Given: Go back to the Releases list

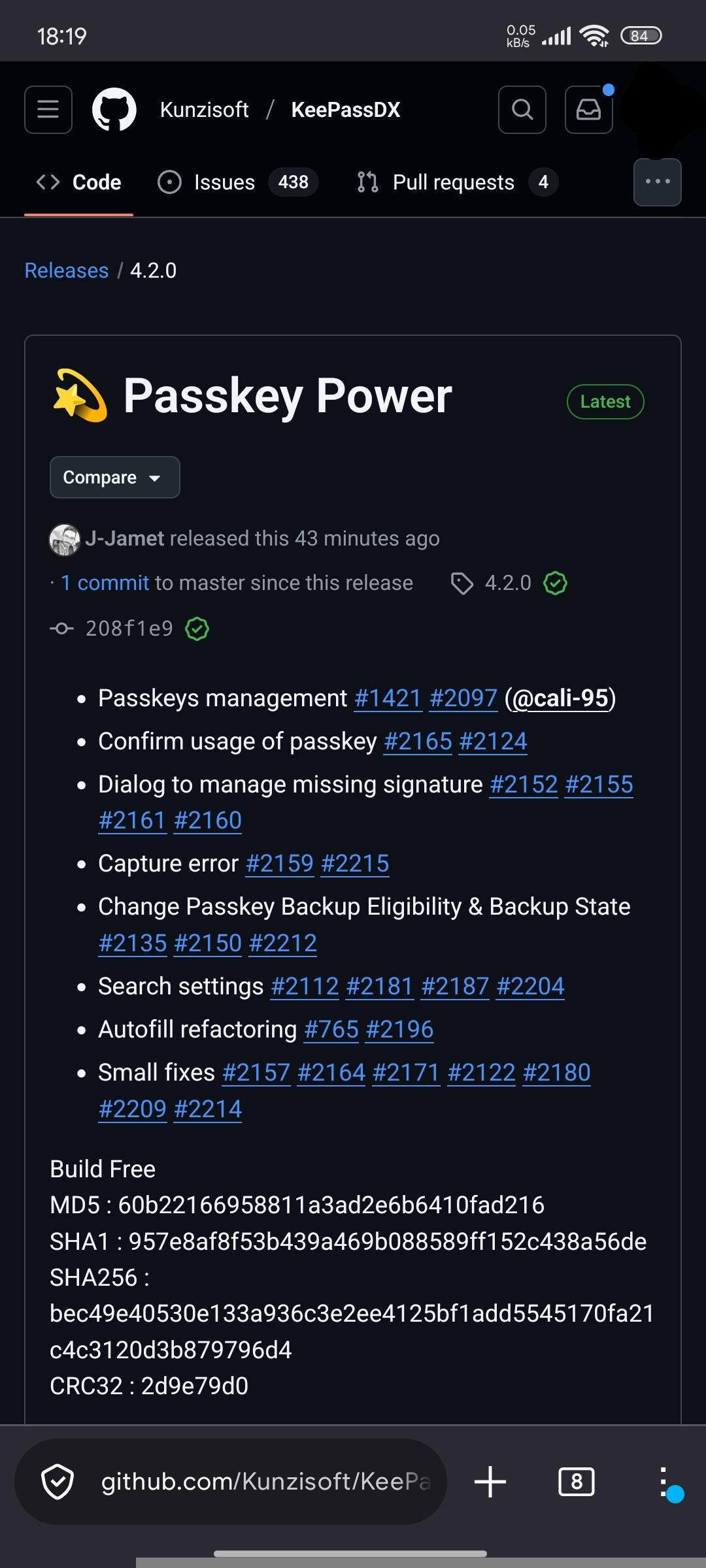Looking at the screenshot, I should [67, 270].
